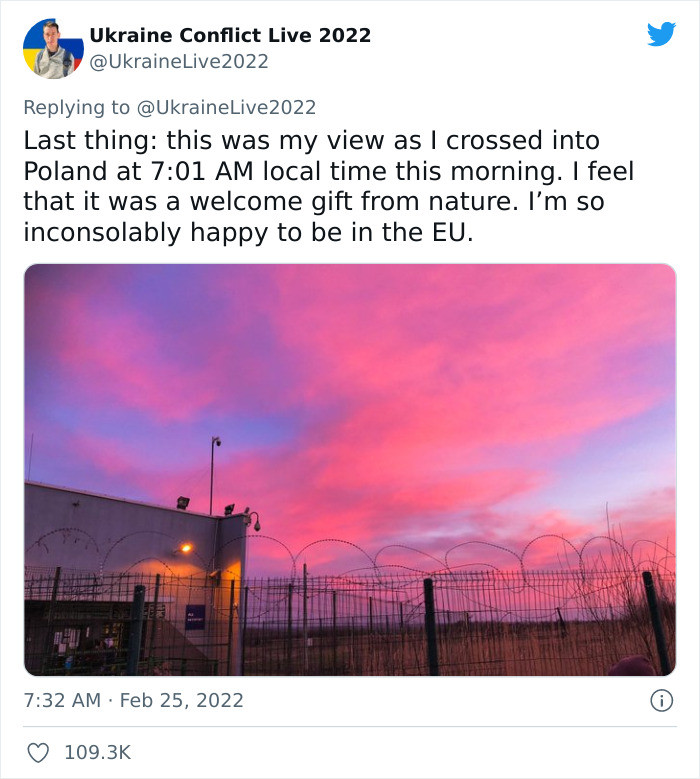The height and width of the screenshot is (779, 700).
Task: Click the security camera pole in the photo
Action: (213, 474)
